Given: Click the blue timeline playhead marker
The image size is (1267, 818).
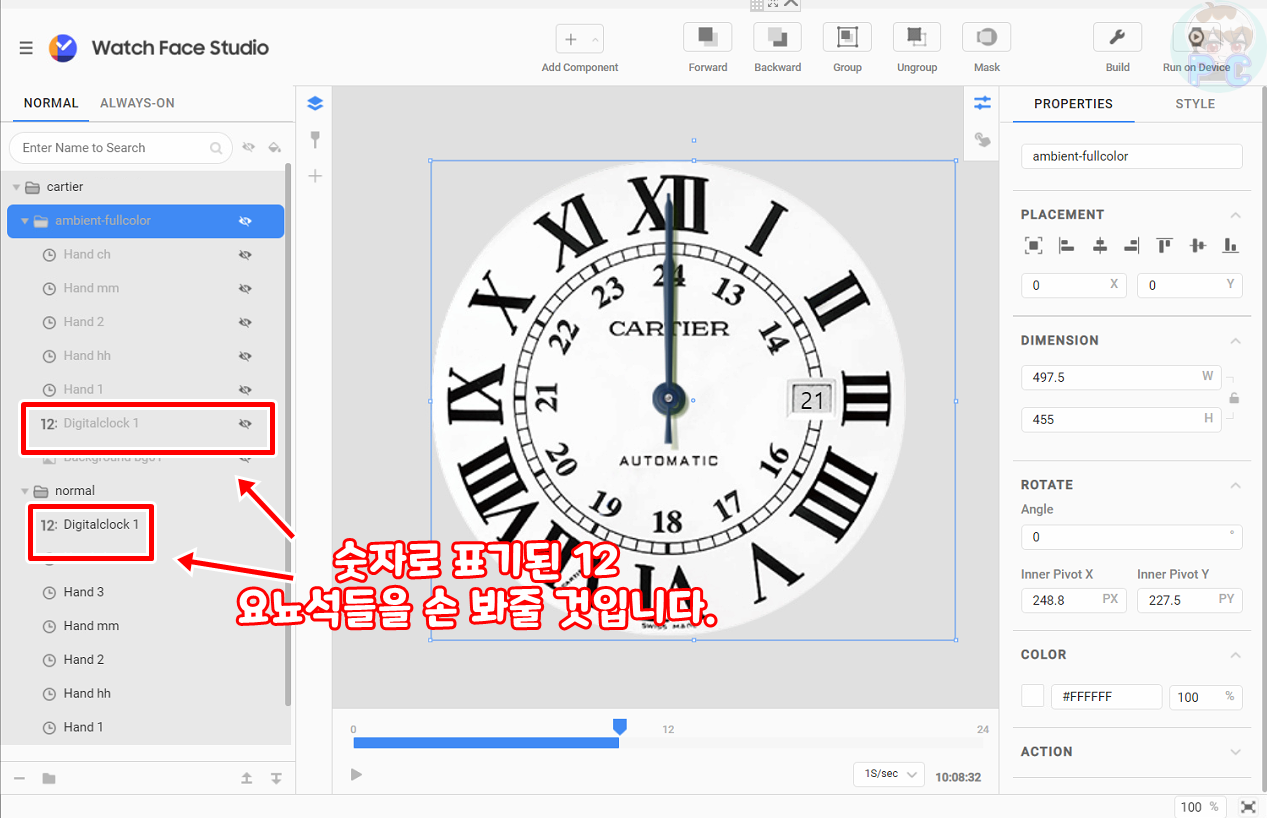Looking at the screenshot, I should 619,727.
